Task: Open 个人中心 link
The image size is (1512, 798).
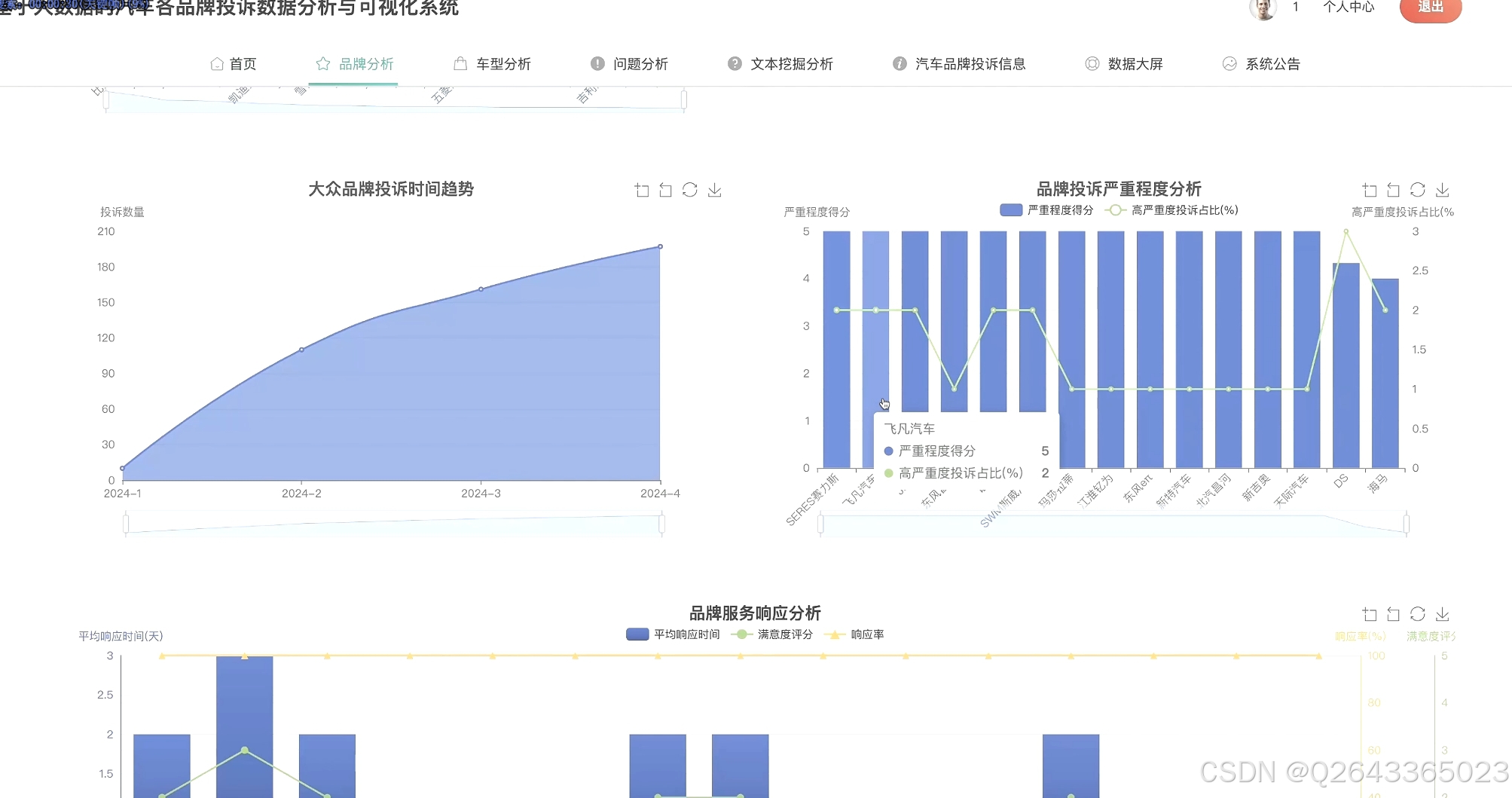Action: (1349, 7)
